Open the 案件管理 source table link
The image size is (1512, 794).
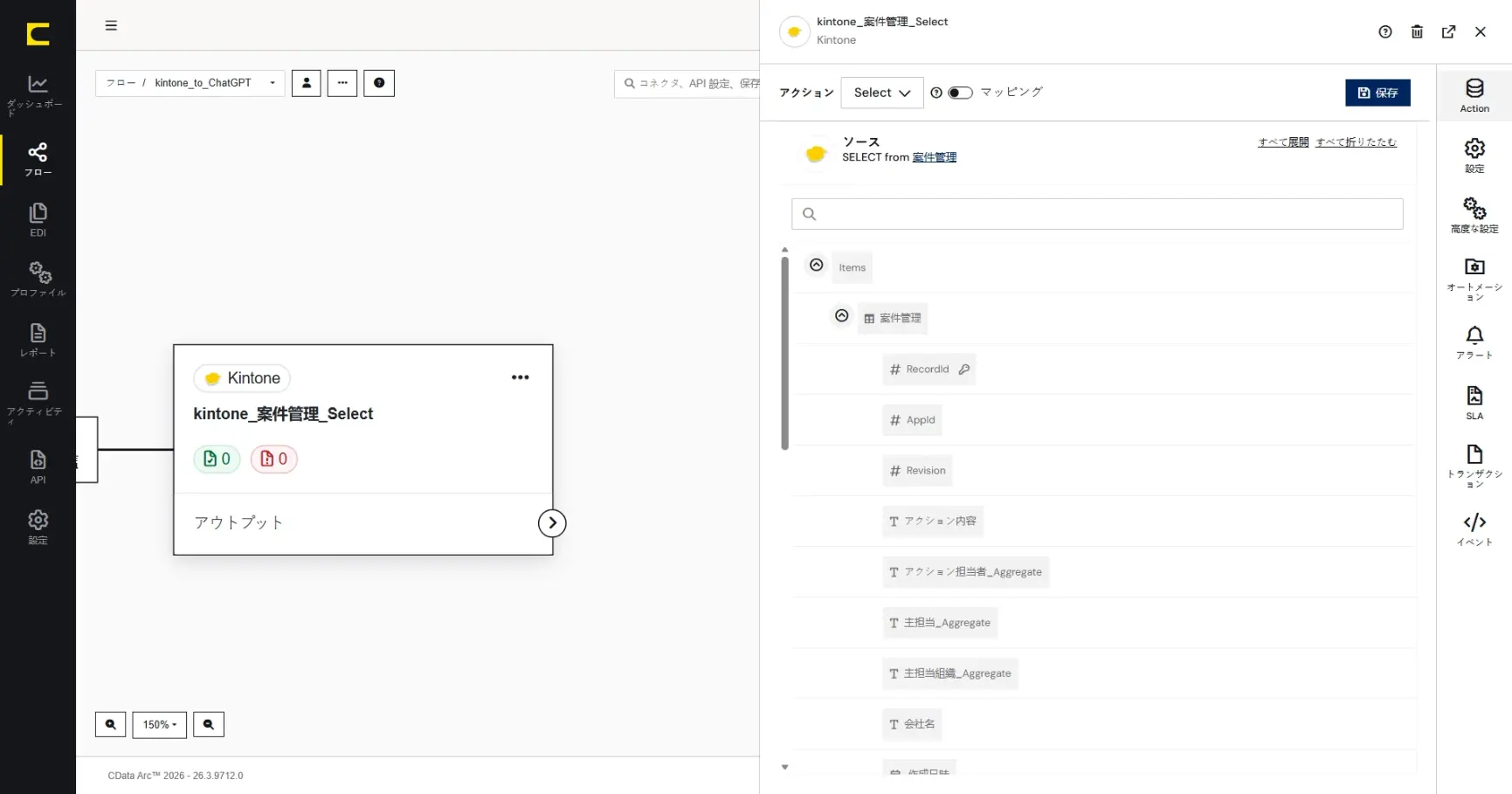point(935,157)
